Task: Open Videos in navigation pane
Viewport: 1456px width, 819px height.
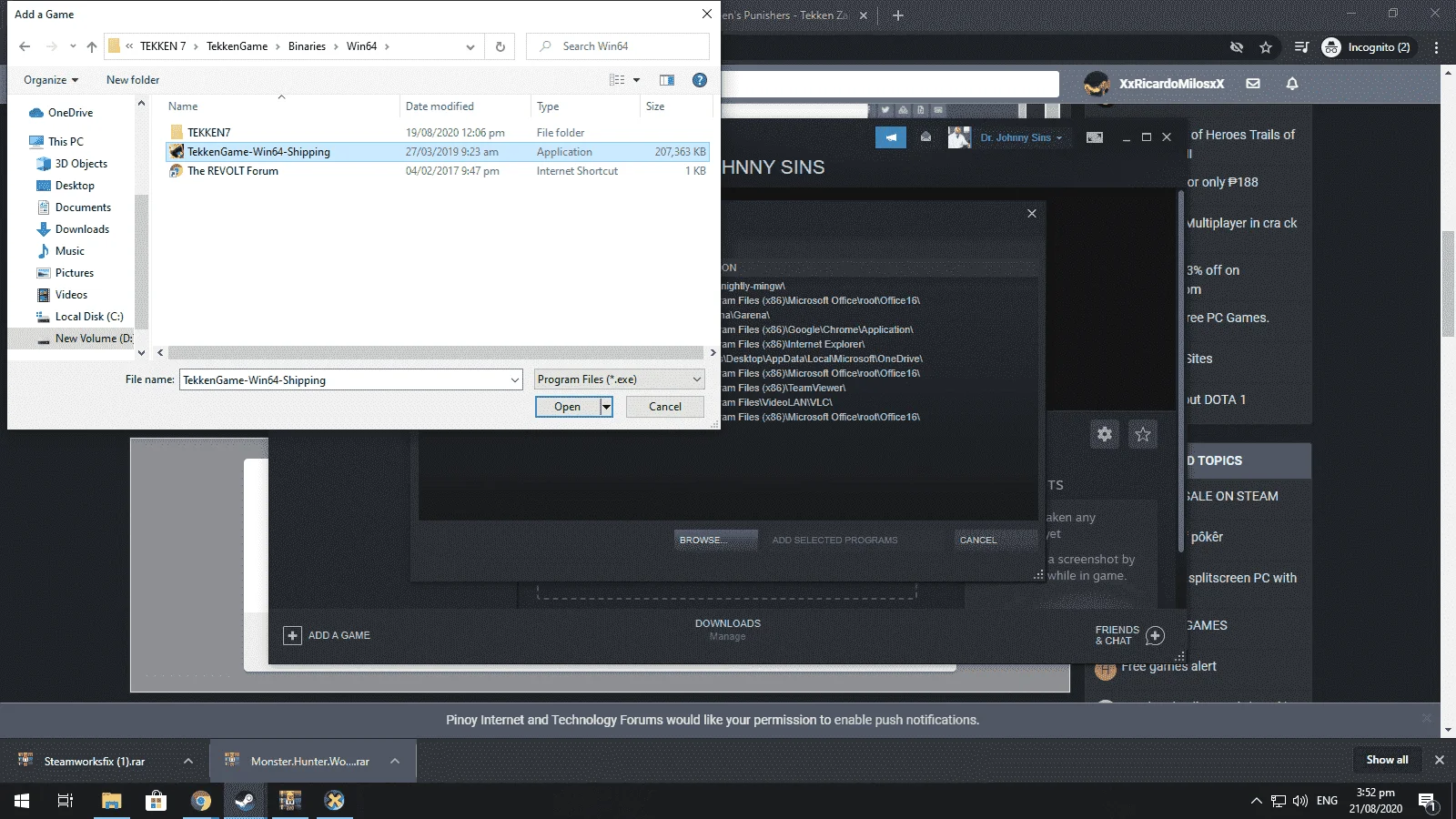Action: (71, 295)
